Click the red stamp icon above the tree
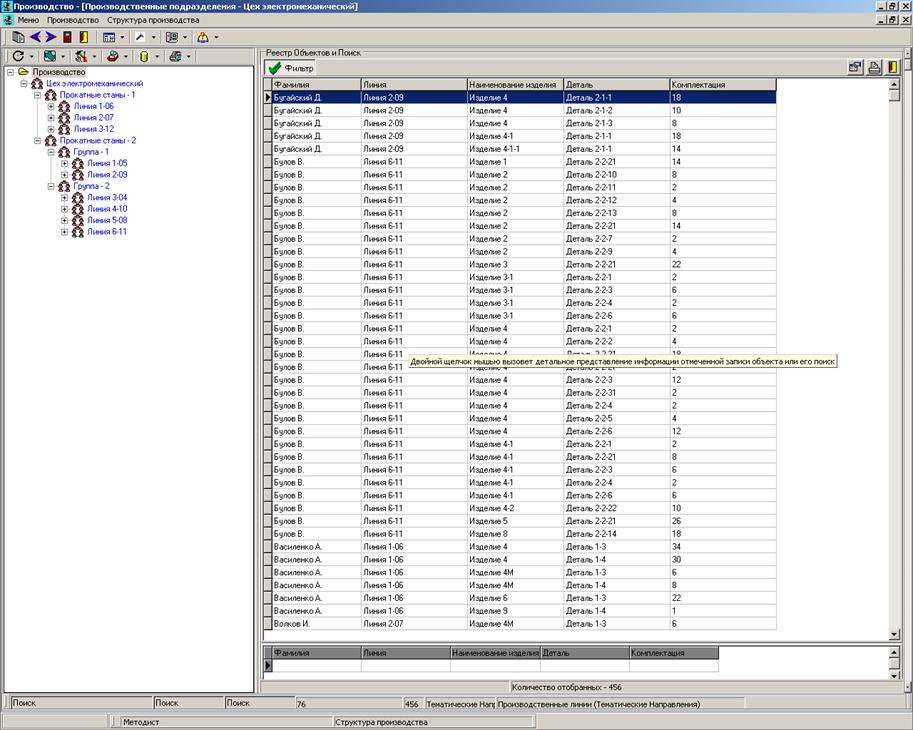 click(x=113, y=56)
